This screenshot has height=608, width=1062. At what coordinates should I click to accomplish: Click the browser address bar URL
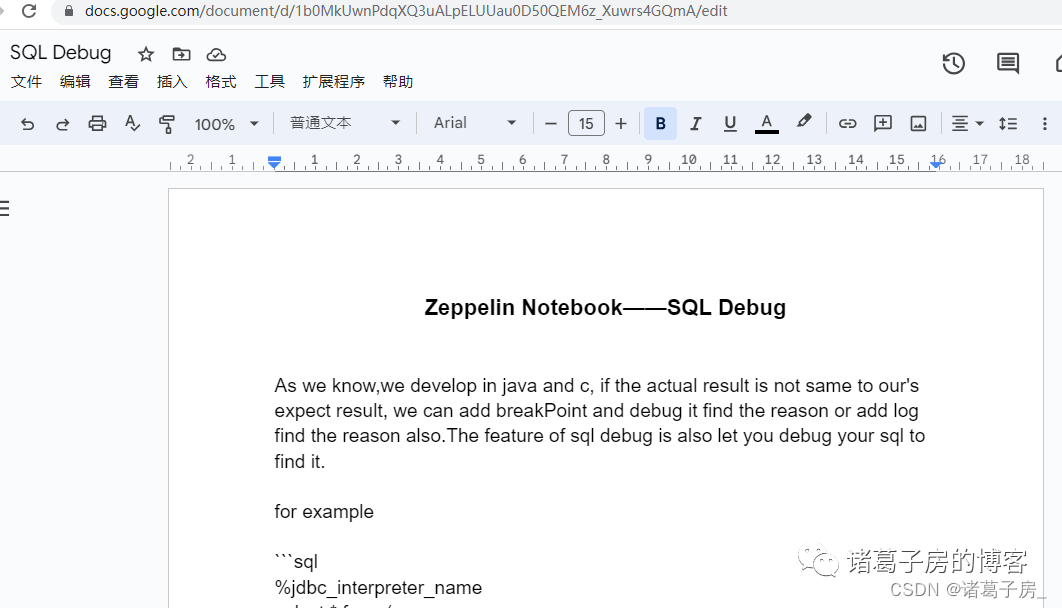406,11
